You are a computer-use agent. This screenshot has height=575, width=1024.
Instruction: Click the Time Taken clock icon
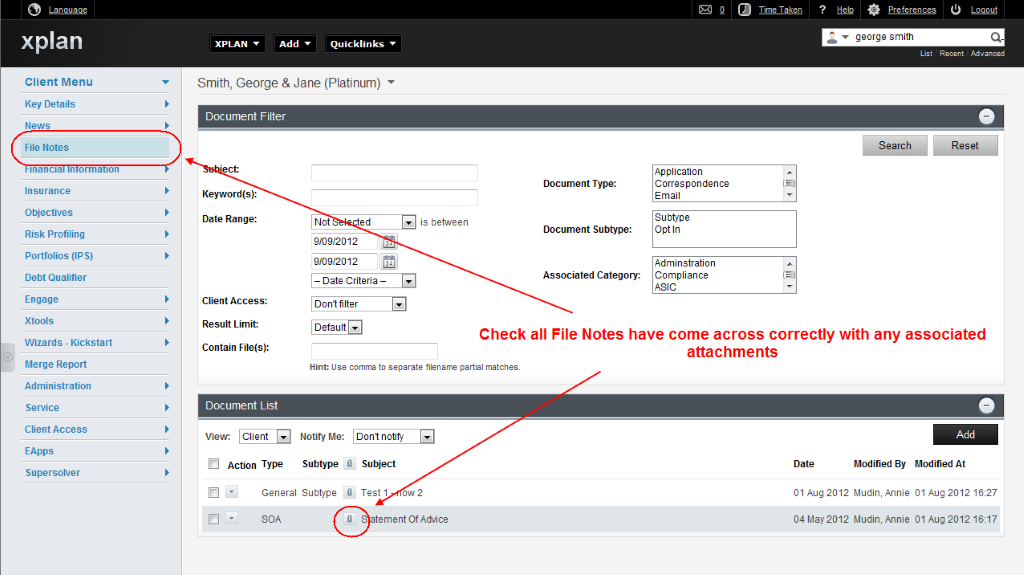coord(744,10)
